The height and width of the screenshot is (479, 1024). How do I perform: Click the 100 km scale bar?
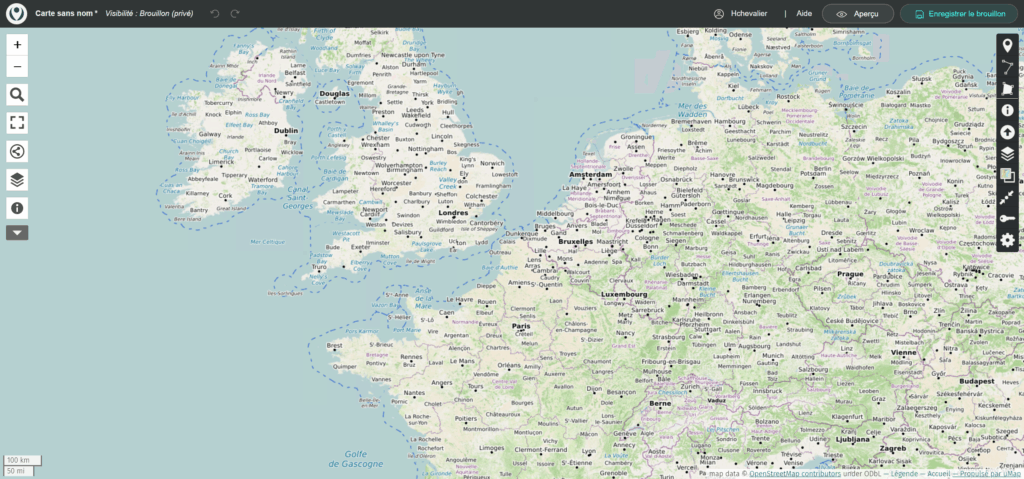(23, 460)
